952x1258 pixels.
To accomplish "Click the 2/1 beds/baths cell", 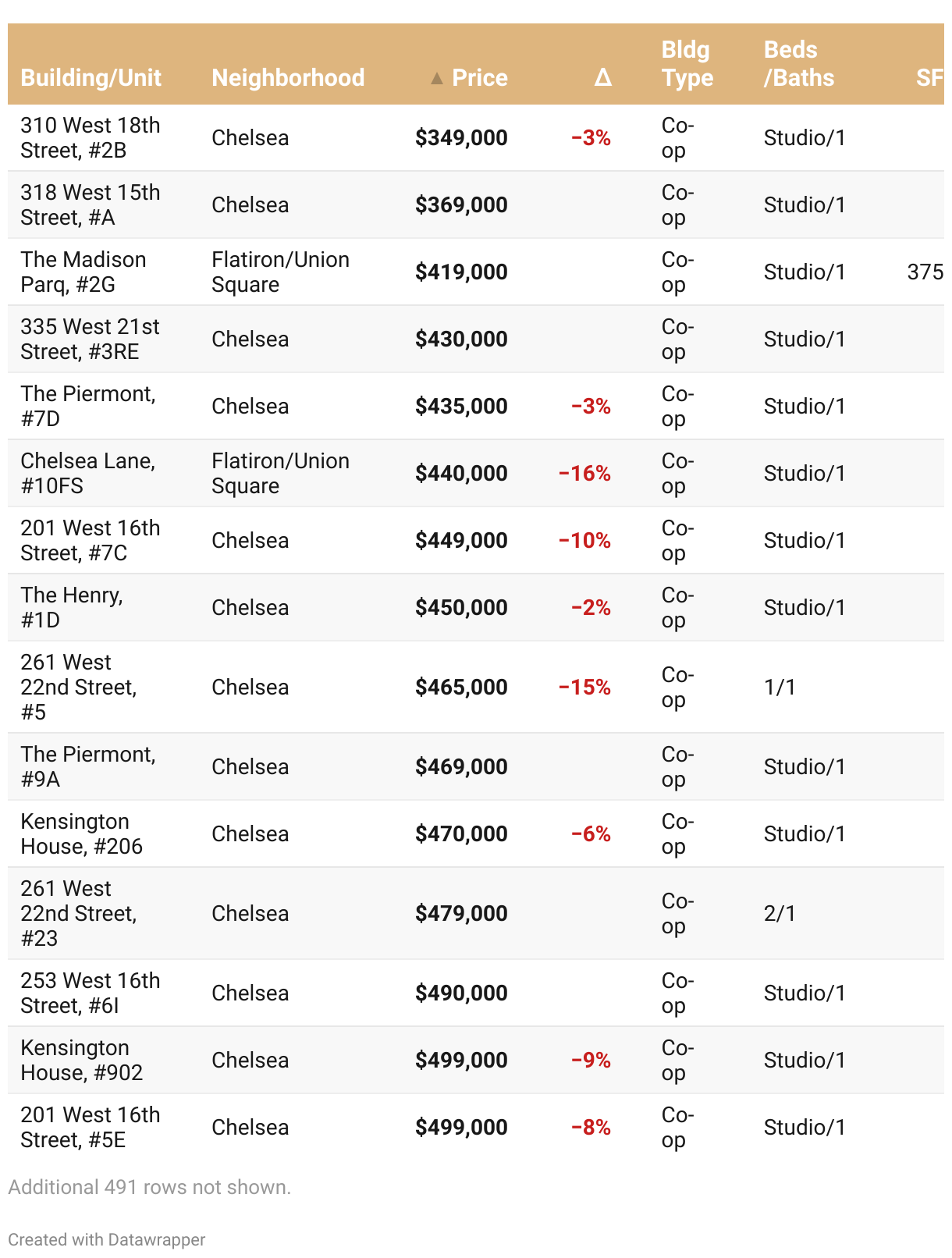I will [x=780, y=914].
